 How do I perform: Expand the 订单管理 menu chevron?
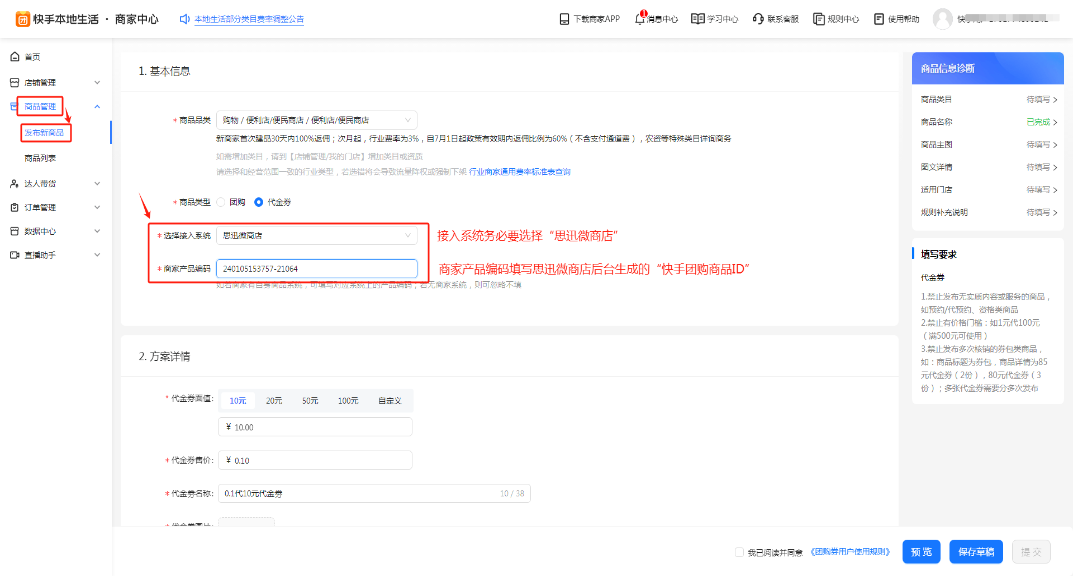(97, 207)
